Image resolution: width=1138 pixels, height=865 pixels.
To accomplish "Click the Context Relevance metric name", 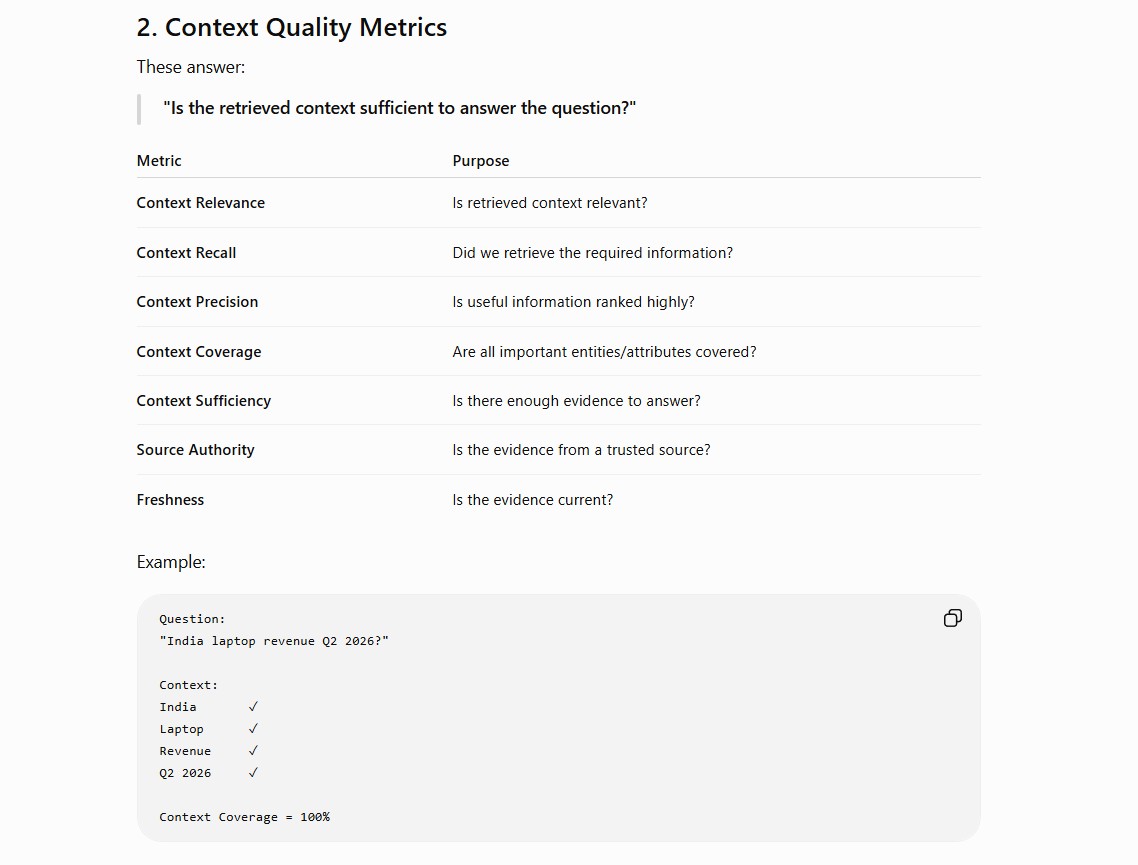I will click(x=200, y=203).
